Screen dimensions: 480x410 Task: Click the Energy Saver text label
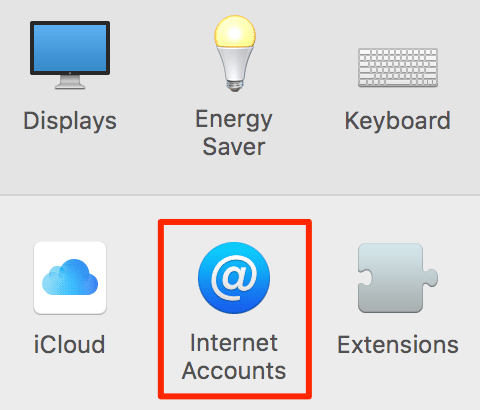click(x=234, y=133)
